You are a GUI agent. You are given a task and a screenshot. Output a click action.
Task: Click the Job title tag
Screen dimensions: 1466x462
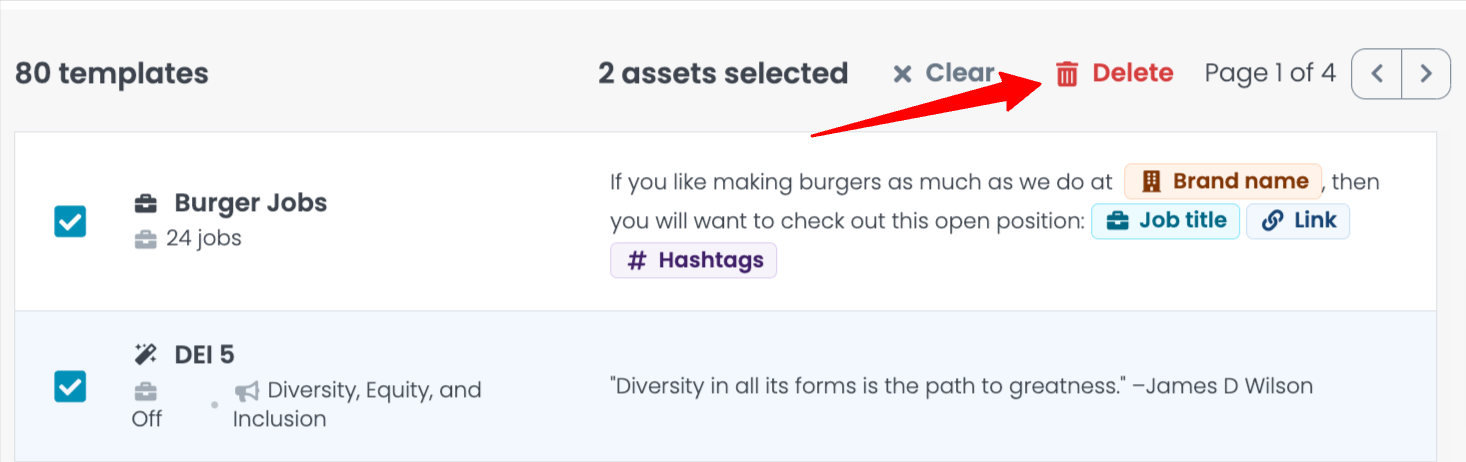[x=1166, y=221]
